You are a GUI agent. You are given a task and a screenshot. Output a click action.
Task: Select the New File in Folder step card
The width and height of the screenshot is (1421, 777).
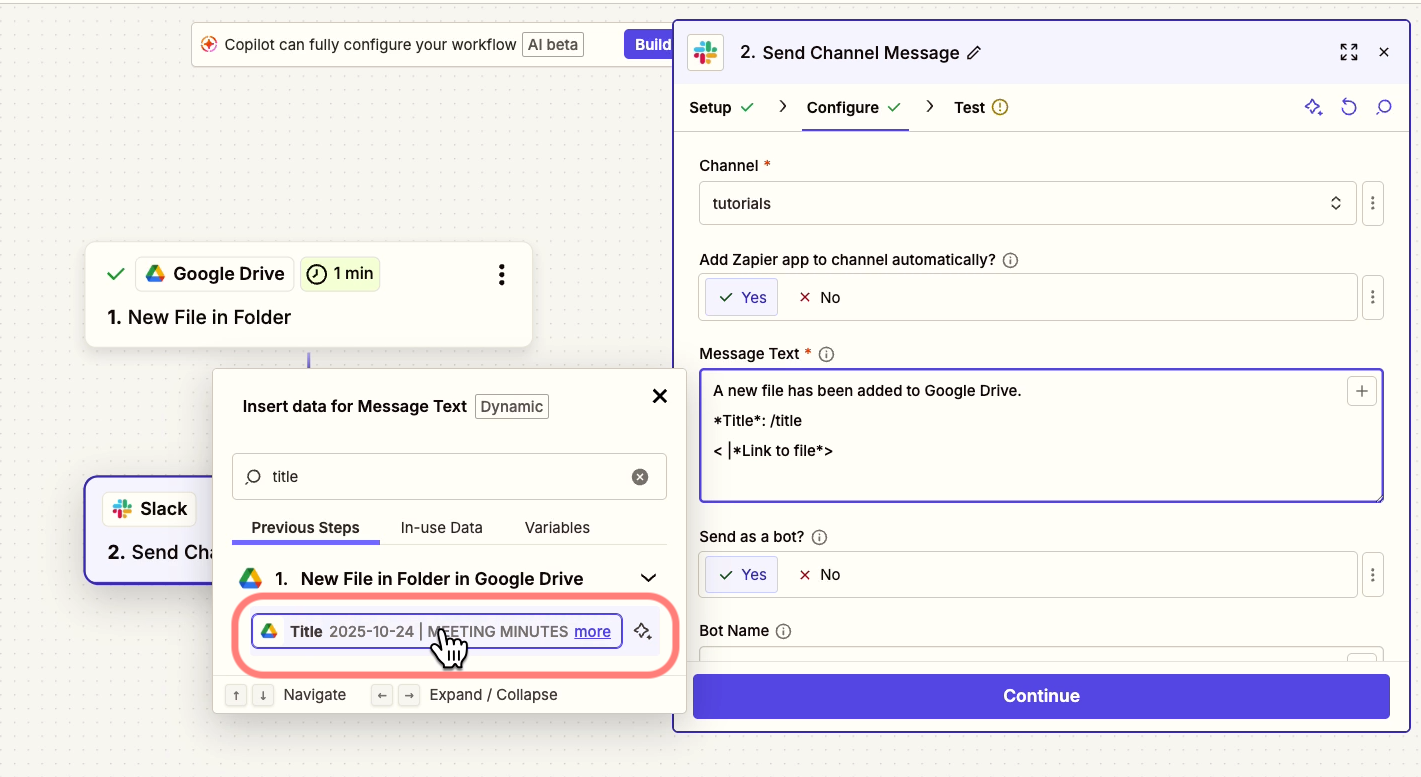tap(308, 295)
